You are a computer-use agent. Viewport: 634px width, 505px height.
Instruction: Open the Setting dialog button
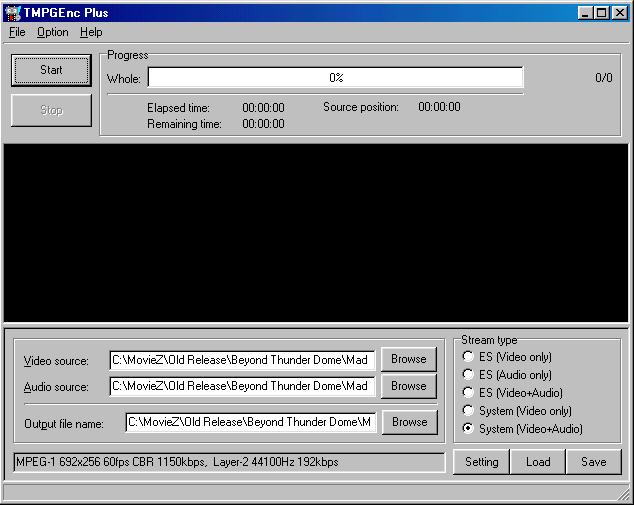click(x=482, y=462)
